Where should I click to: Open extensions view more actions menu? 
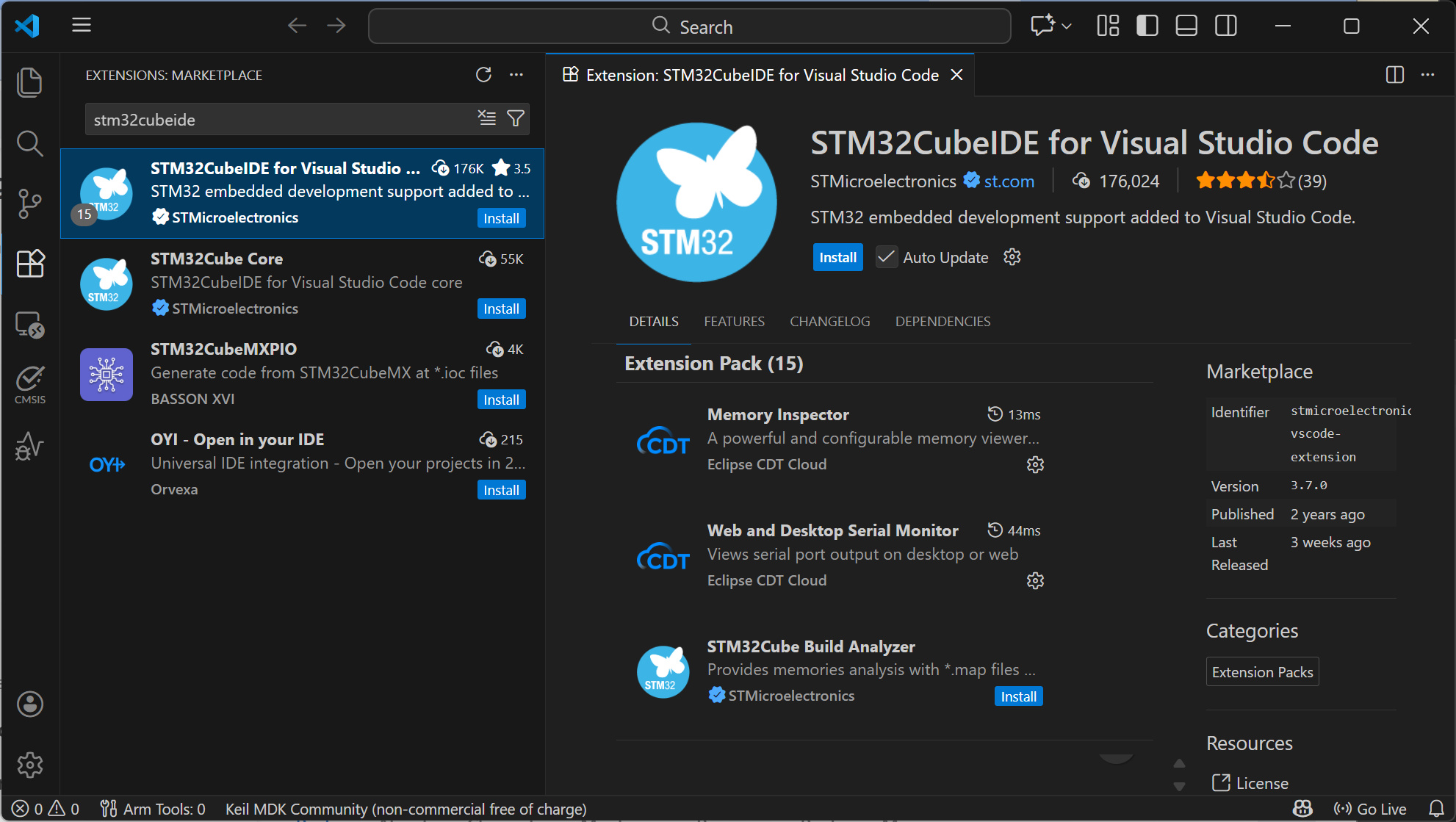point(516,75)
